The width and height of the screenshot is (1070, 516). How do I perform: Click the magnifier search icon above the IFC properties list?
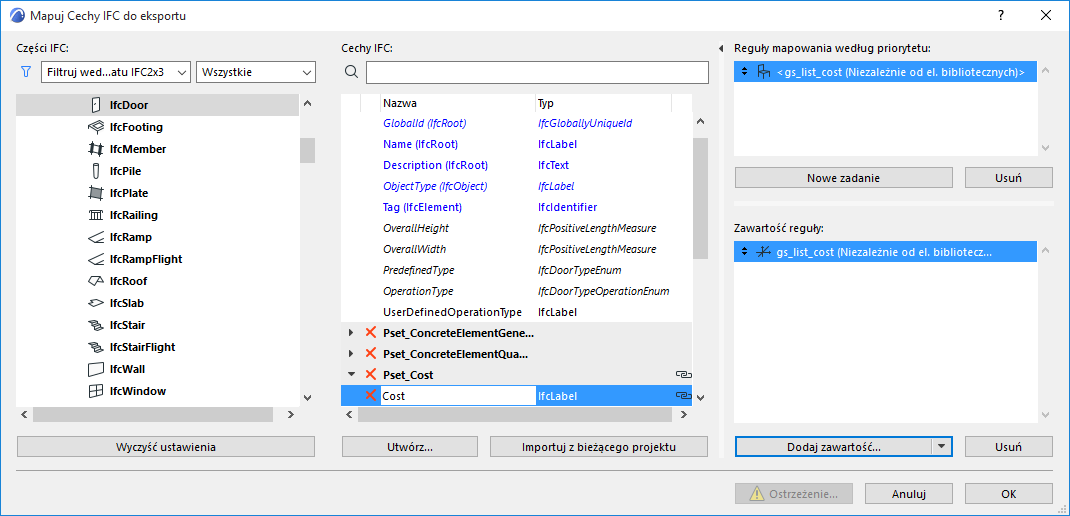point(351,72)
